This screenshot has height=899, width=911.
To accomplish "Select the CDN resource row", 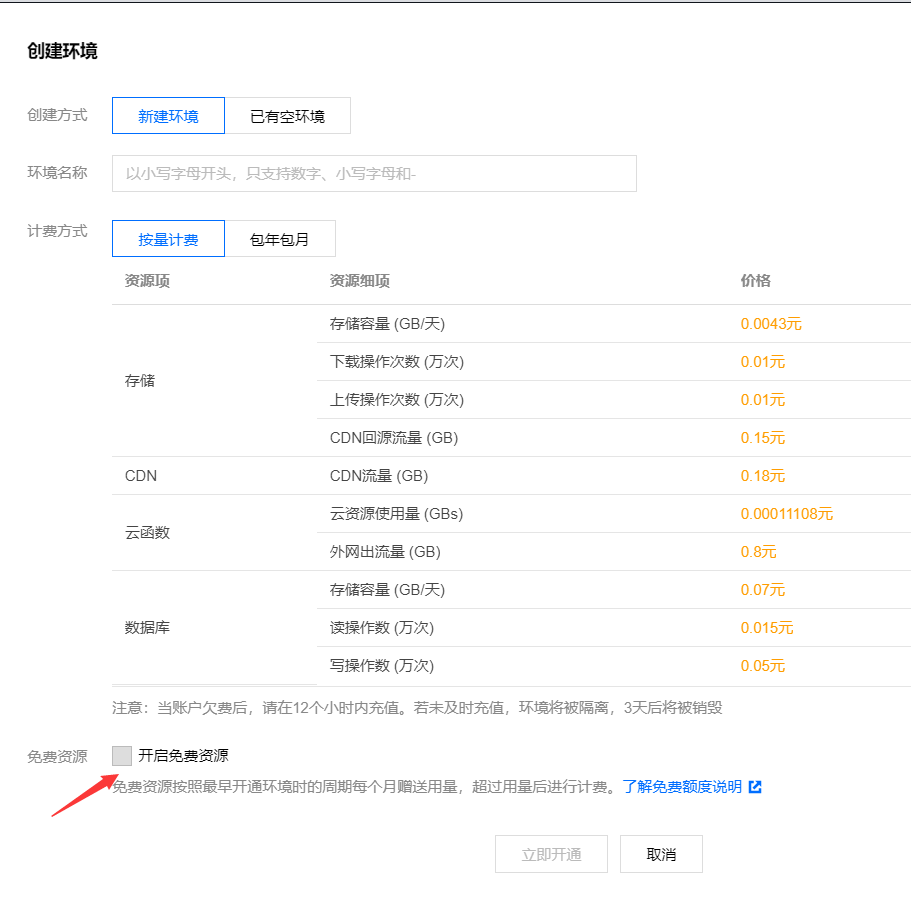I will pos(141,475).
